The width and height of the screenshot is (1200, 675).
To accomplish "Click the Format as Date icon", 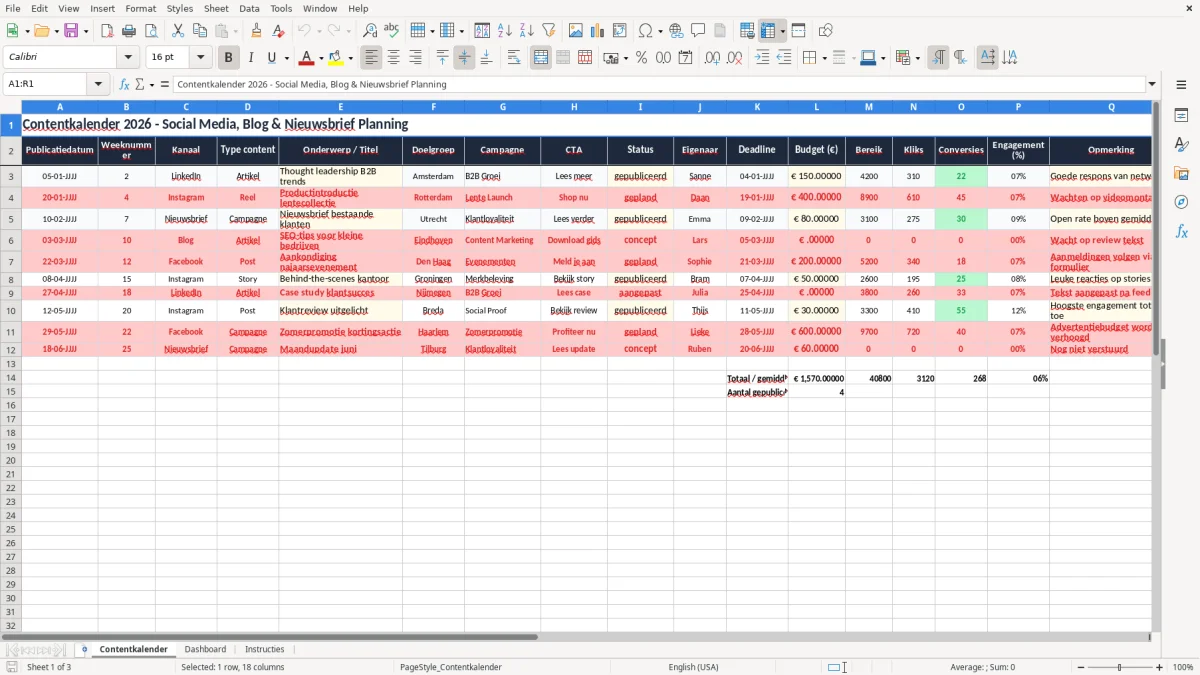I will coord(685,58).
